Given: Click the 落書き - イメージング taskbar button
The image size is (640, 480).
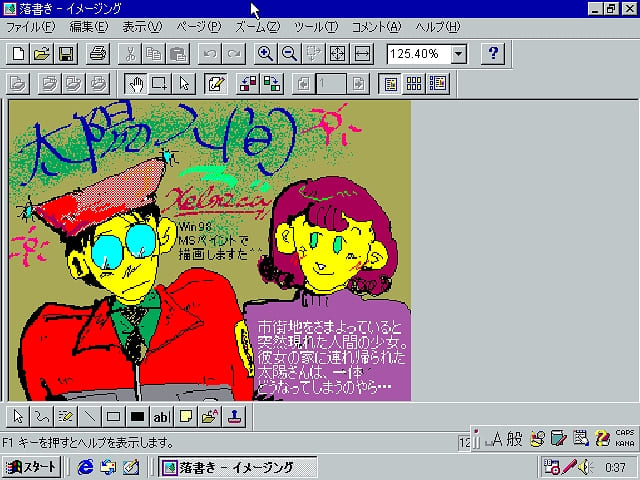Looking at the screenshot, I should [238, 467].
